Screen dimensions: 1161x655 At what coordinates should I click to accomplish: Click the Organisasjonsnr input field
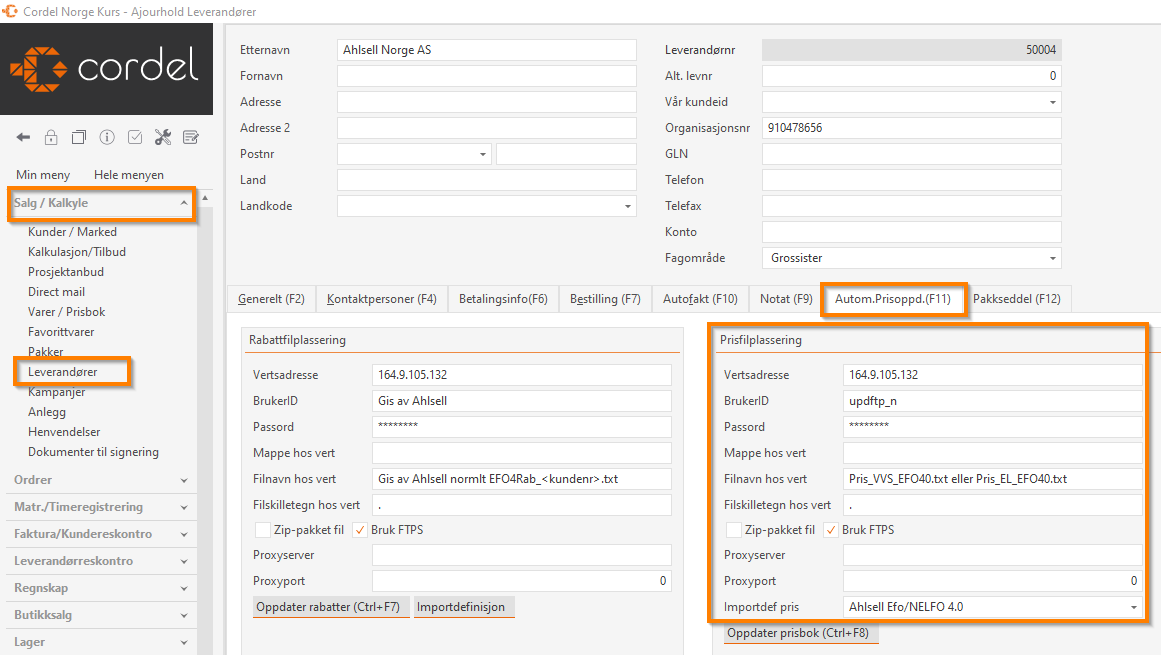click(x=911, y=128)
